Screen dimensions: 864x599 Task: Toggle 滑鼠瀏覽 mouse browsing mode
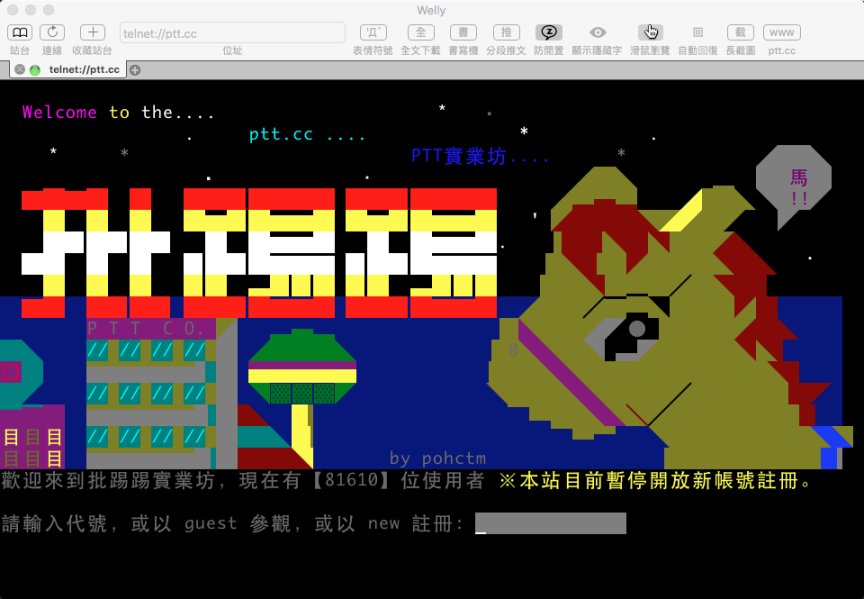click(650, 33)
